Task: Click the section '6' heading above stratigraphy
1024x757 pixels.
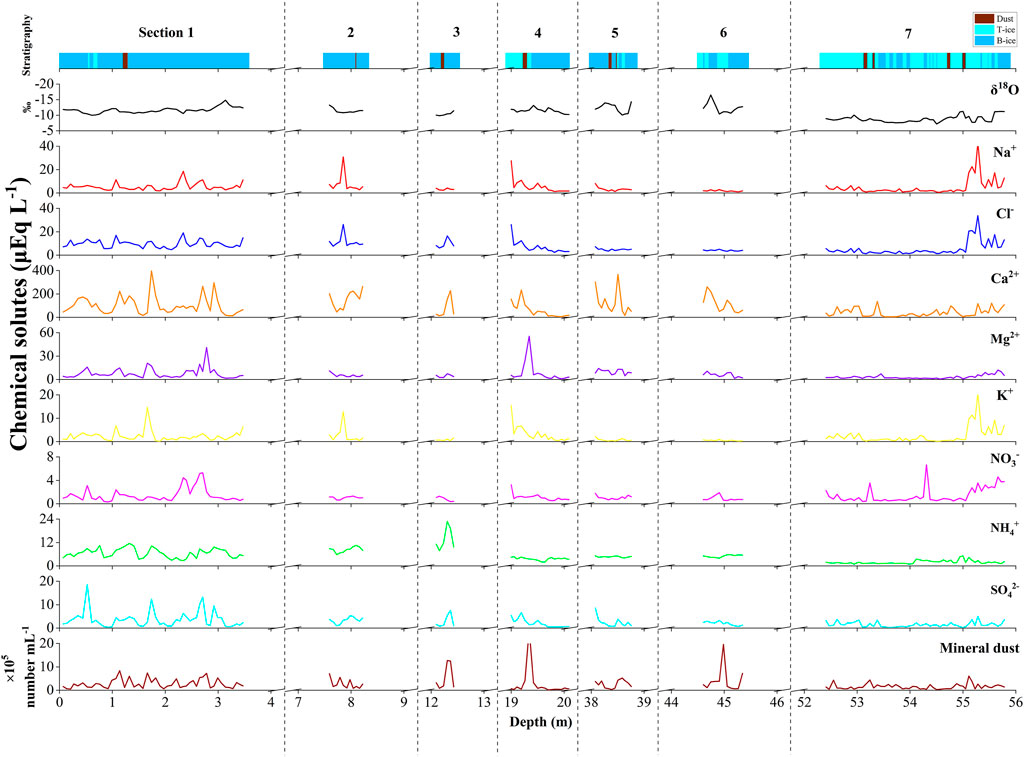Action: (723, 33)
